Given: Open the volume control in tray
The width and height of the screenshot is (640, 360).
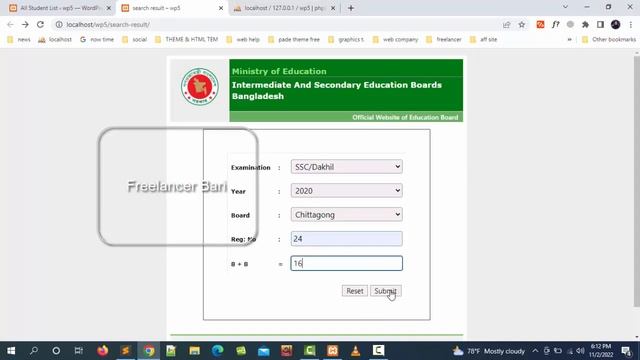Looking at the screenshot, I should pyautogui.click(x=580, y=351).
